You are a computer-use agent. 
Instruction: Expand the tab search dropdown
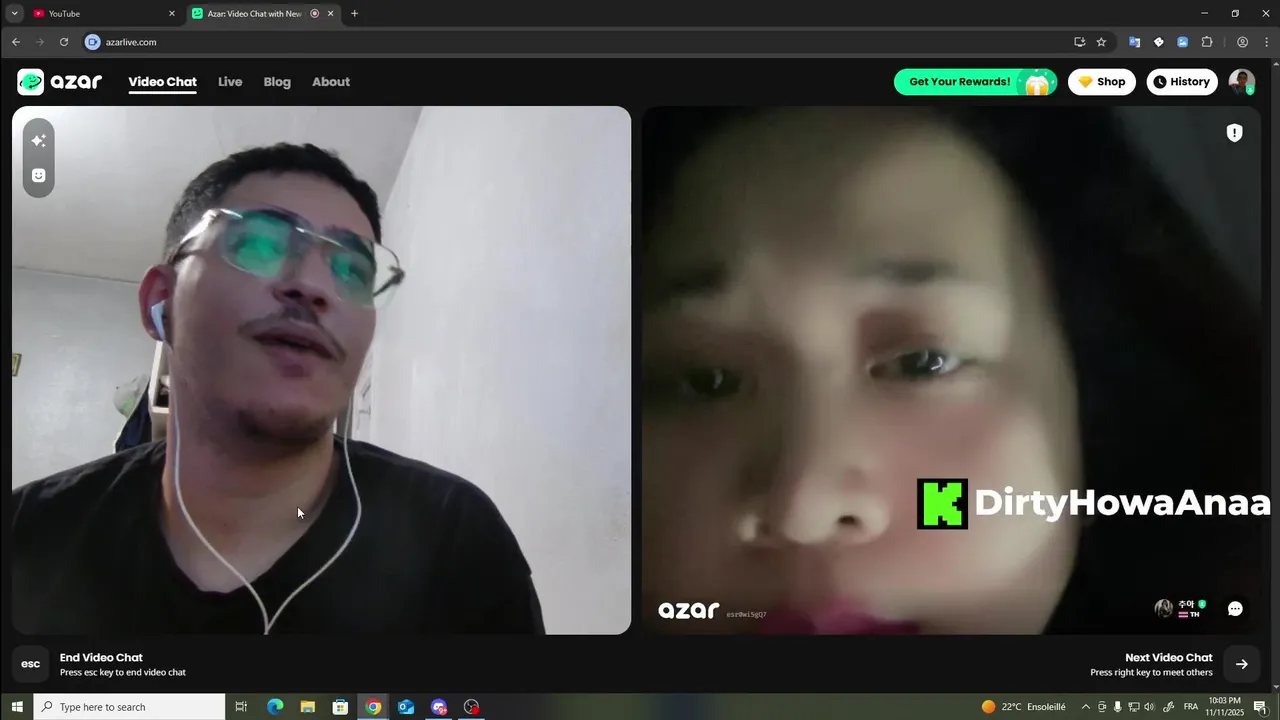point(14,14)
